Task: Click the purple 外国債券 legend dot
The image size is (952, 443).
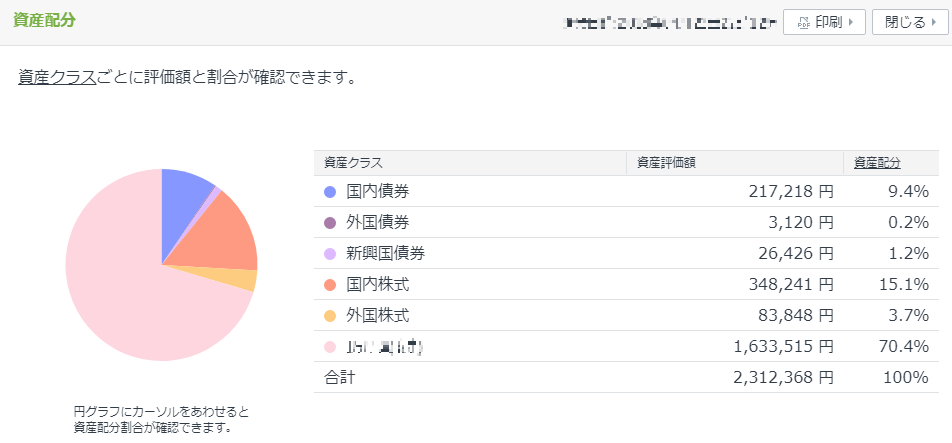Action: [330, 223]
